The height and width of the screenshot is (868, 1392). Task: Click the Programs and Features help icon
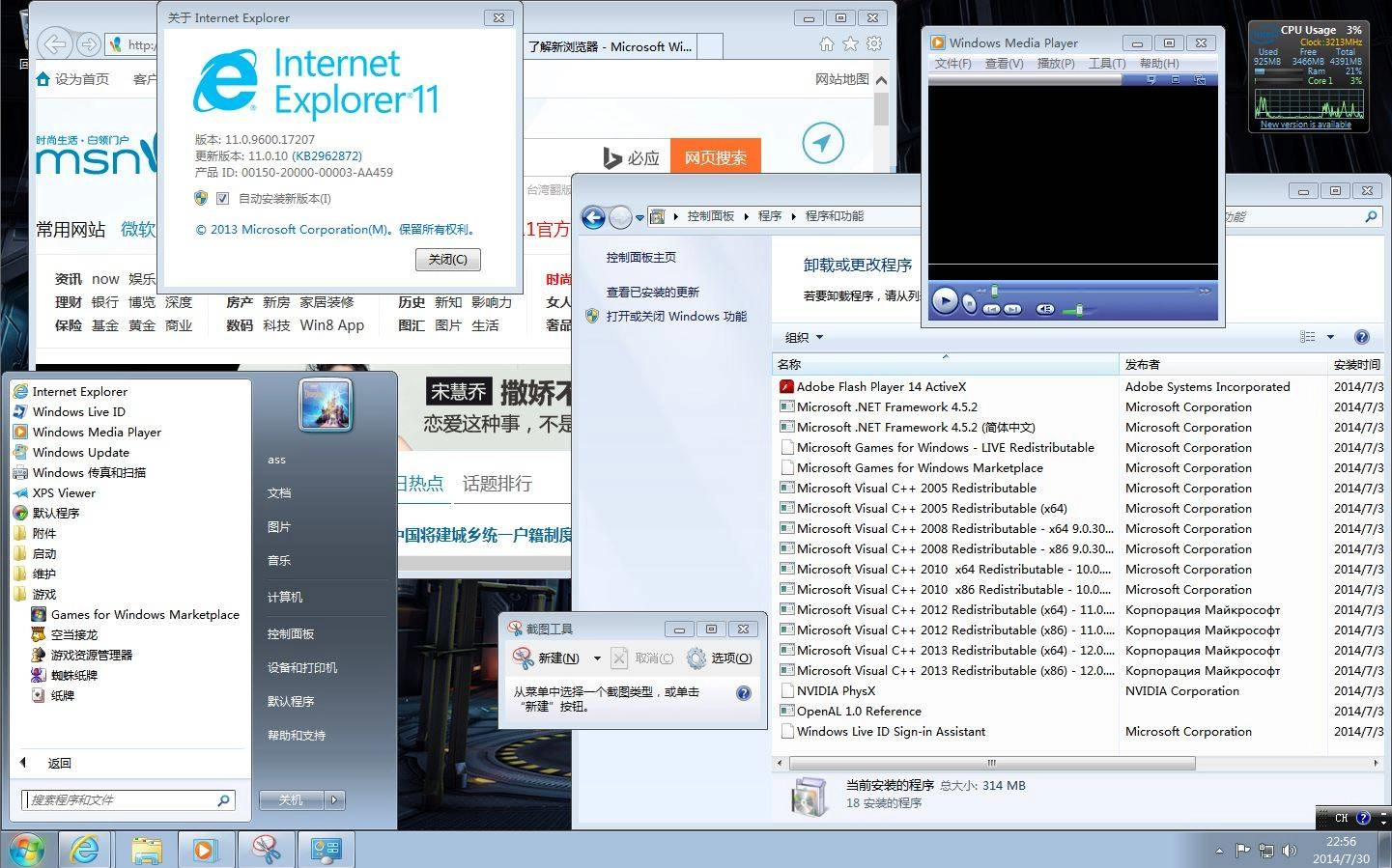1362,337
